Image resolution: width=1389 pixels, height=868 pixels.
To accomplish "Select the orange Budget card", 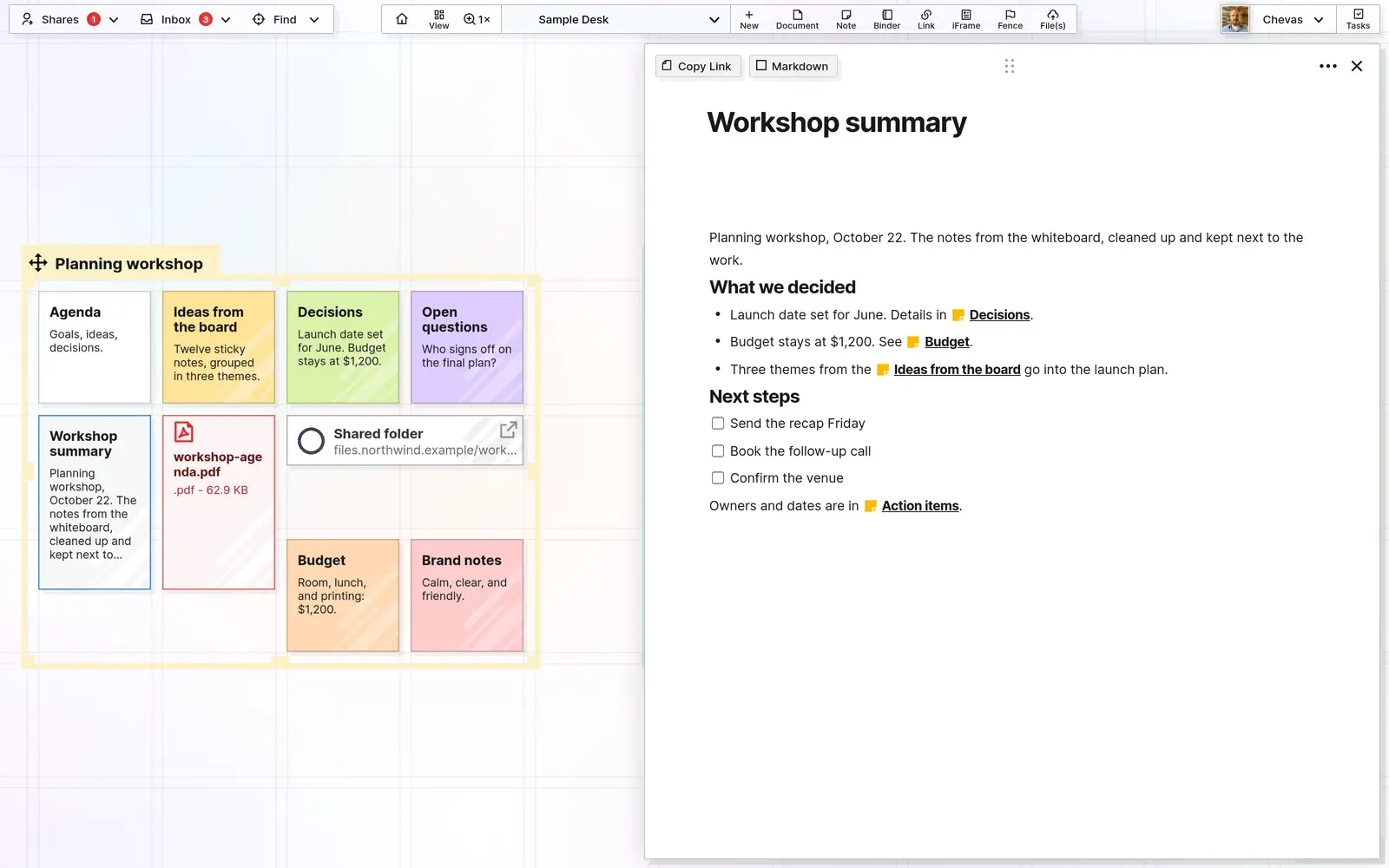I will [x=343, y=595].
